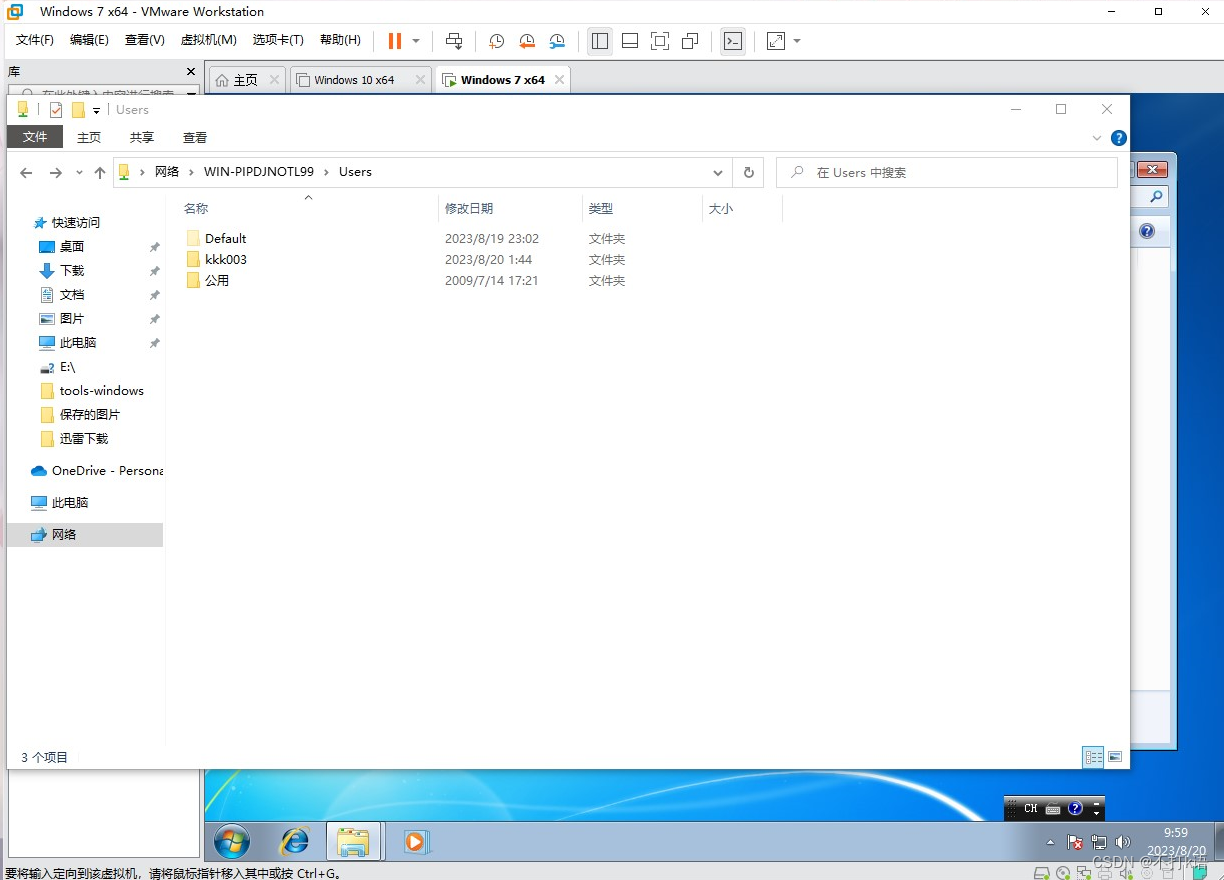Screen dimensions: 1224x880
Task: Open the power options dropdown beside pause
Action: 416,41
